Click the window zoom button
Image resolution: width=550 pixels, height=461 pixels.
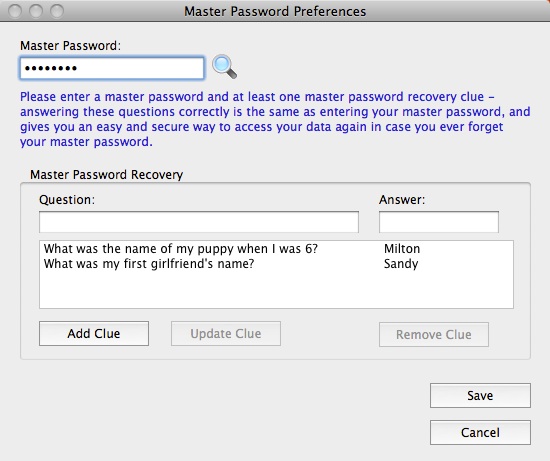point(57,11)
